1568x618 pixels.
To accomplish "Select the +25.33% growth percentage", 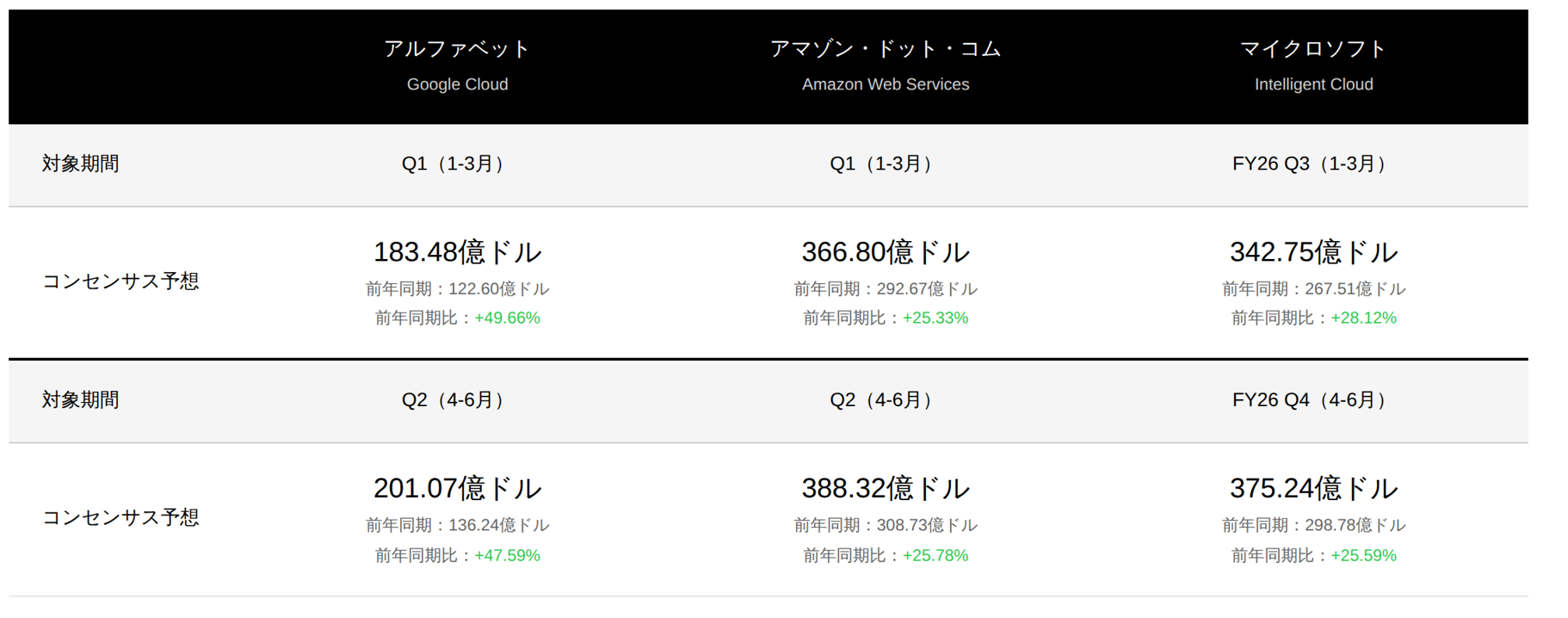I will tap(935, 318).
